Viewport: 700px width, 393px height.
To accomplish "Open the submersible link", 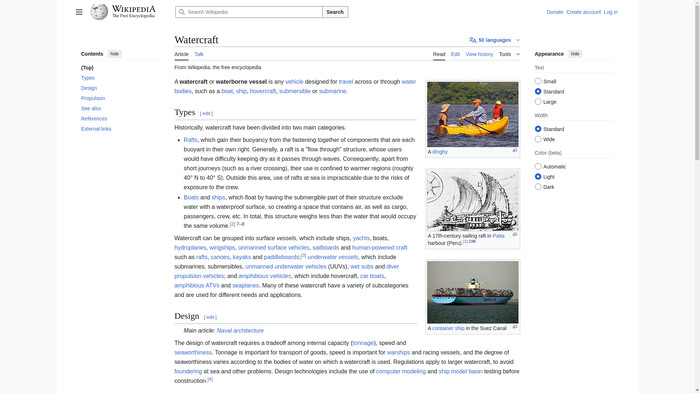I will tap(295, 91).
